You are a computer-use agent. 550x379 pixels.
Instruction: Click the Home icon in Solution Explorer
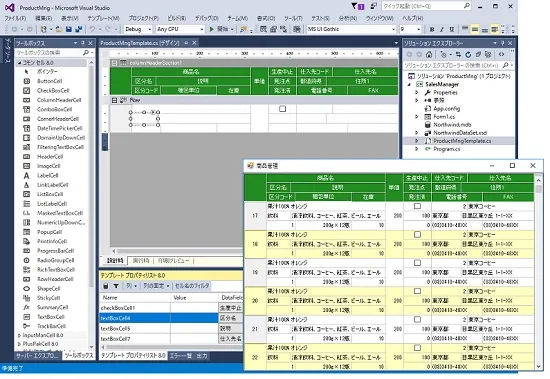[x=429, y=54]
